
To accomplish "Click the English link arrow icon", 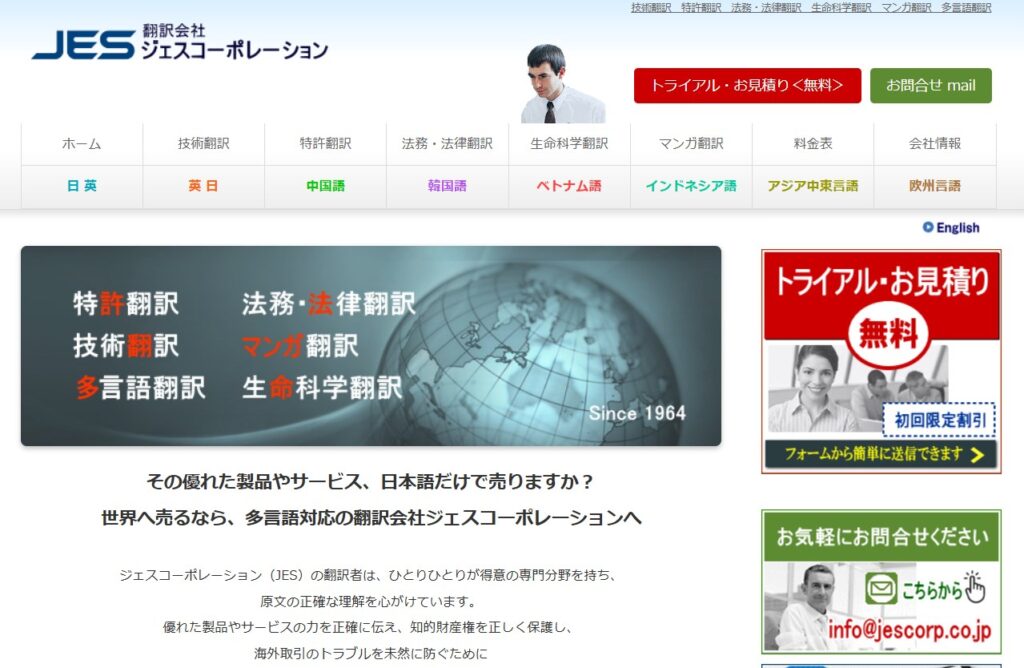I will coord(927,227).
